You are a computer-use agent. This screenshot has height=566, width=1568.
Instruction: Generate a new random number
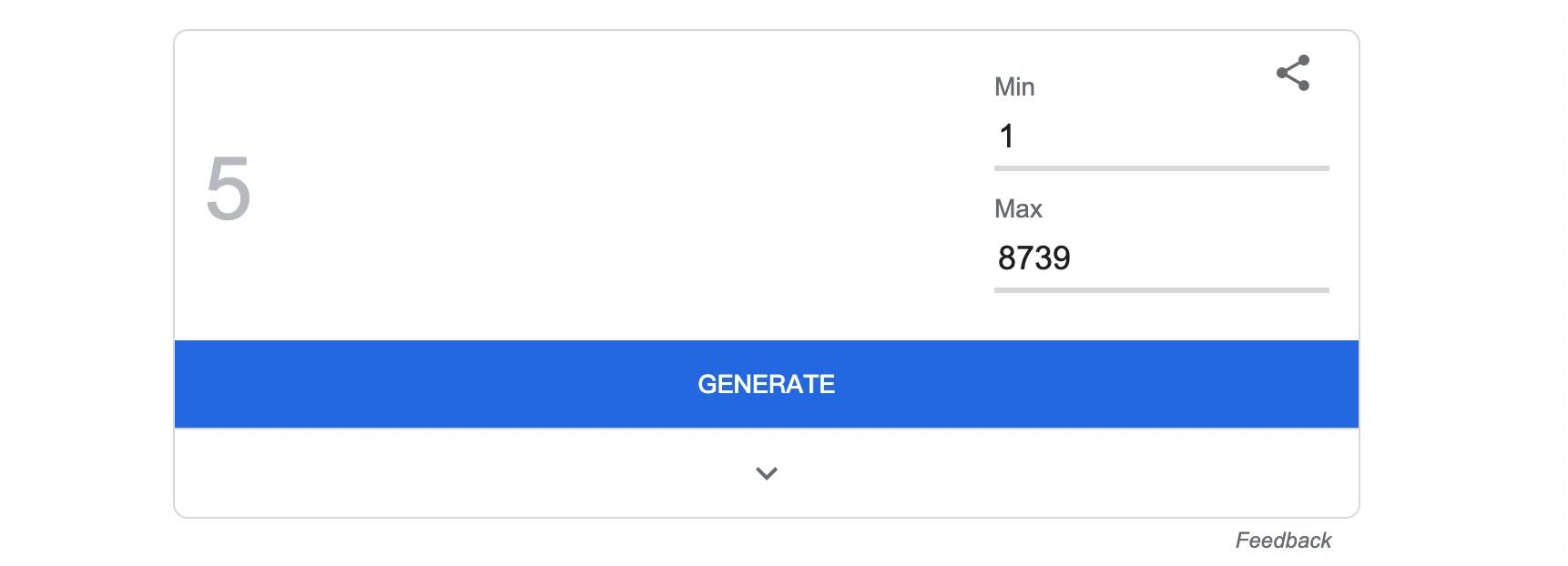[x=766, y=384]
